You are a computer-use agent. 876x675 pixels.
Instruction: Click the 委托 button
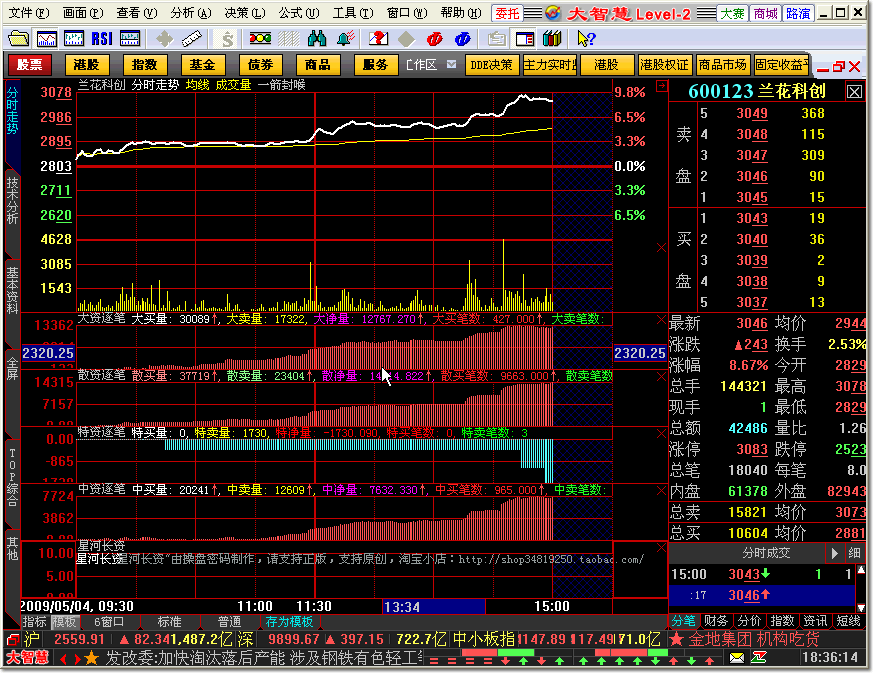(x=508, y=13)
